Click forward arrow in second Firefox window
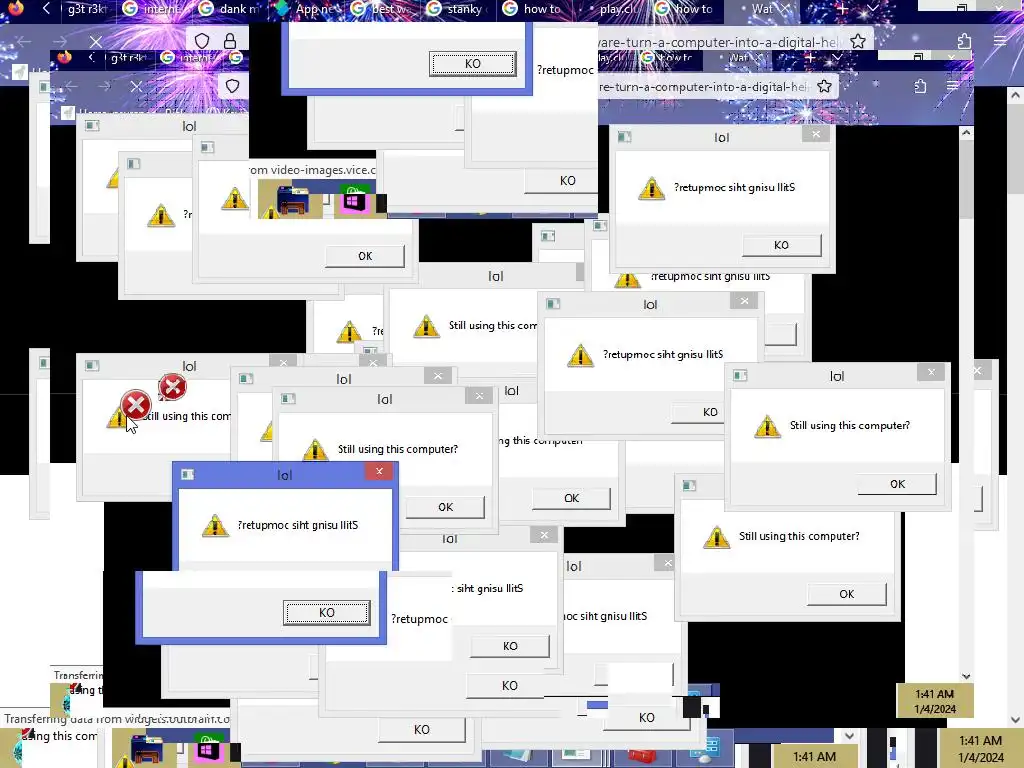 tap(104, 86)
